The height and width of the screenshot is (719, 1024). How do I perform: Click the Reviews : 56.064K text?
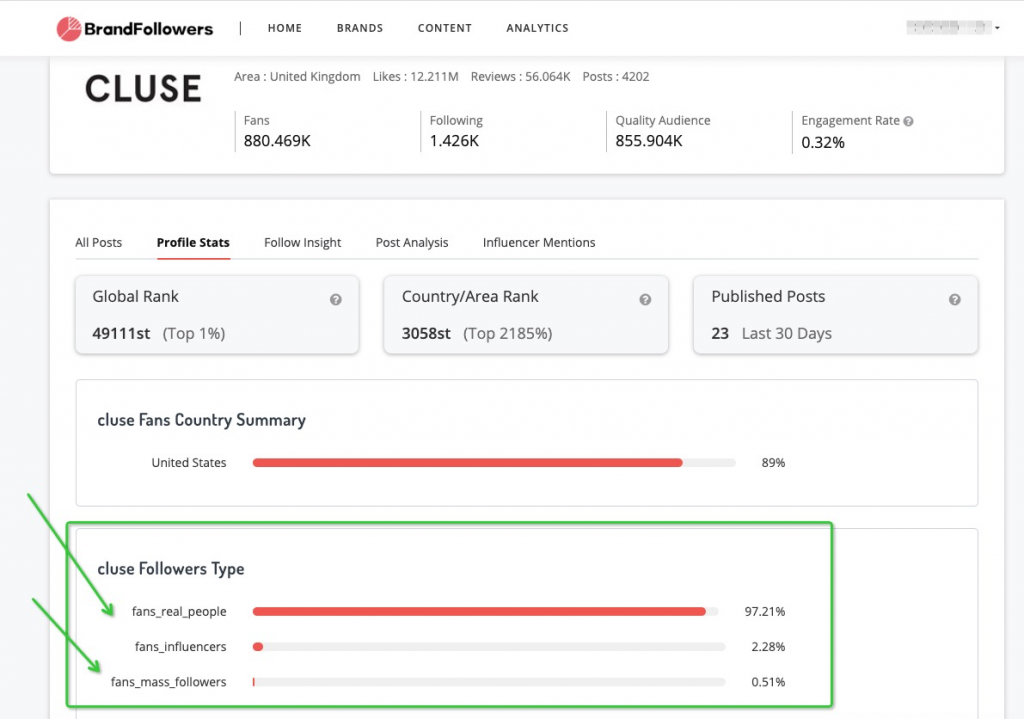click(520, 76)
